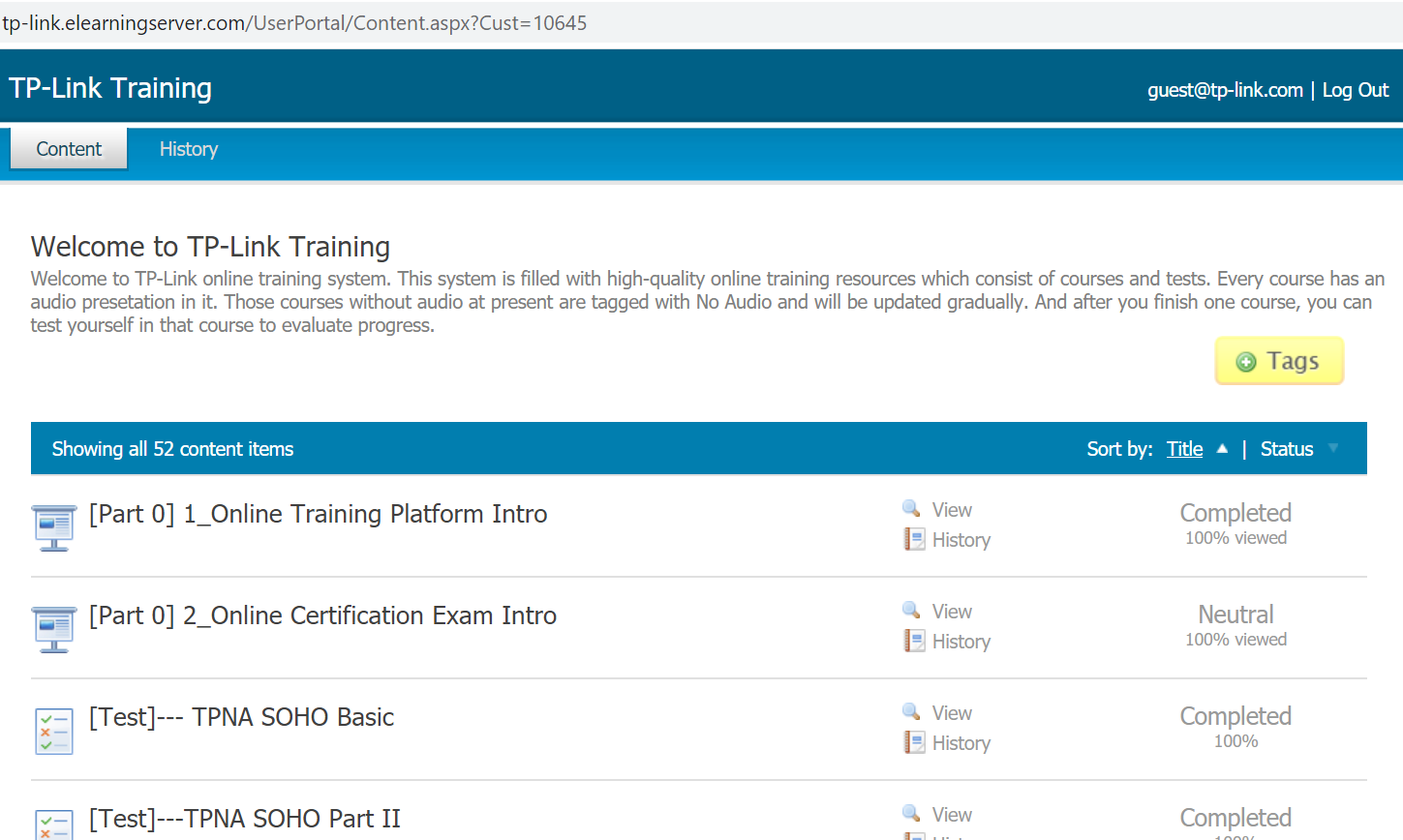The height and width of the screenshot is (840, 1403).
Task: Click magnifier View icon for Online Certification Exam Intro
Action: 912,610
